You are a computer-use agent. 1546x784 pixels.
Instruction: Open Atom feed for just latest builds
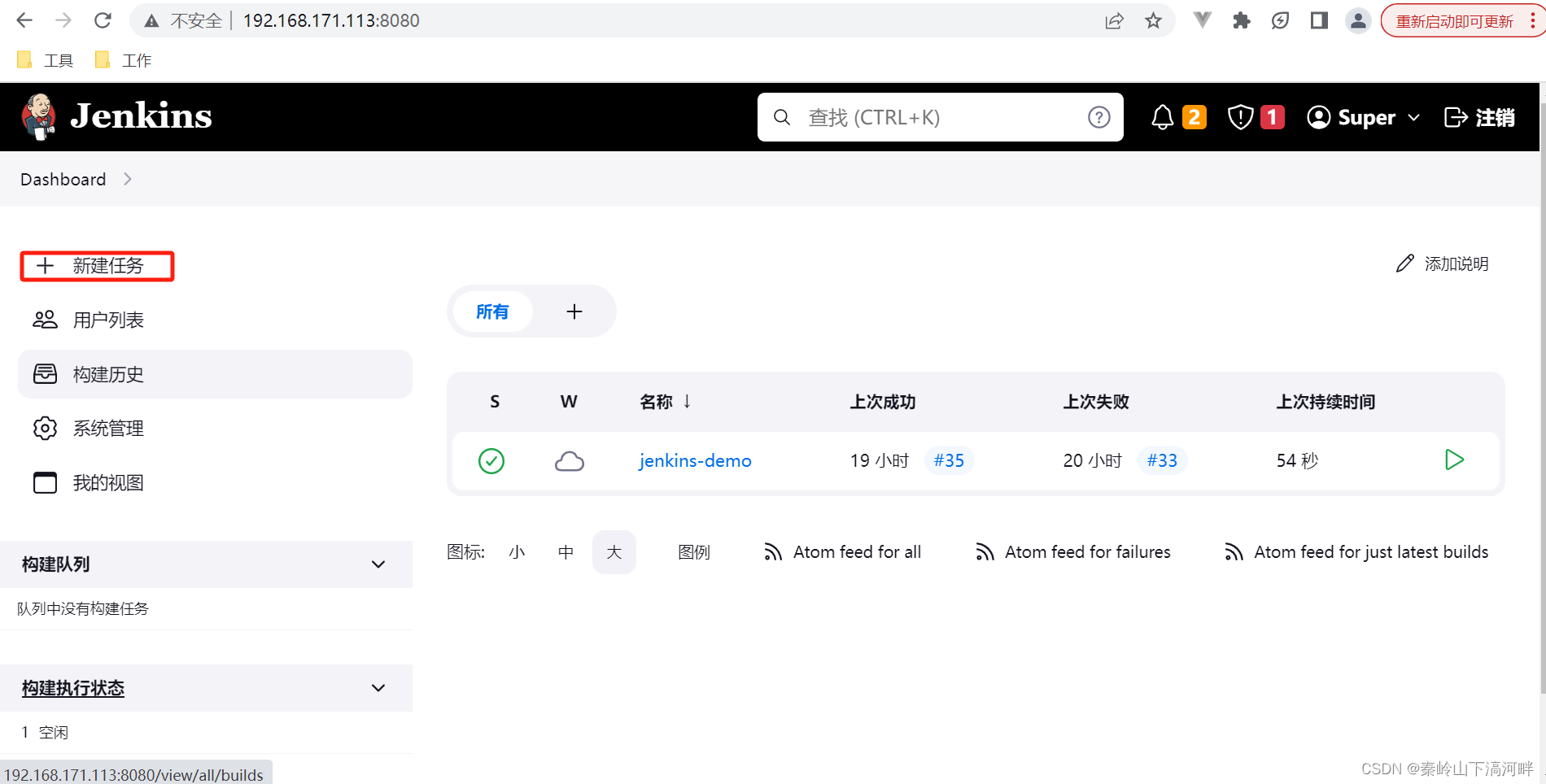point(1356,552)
